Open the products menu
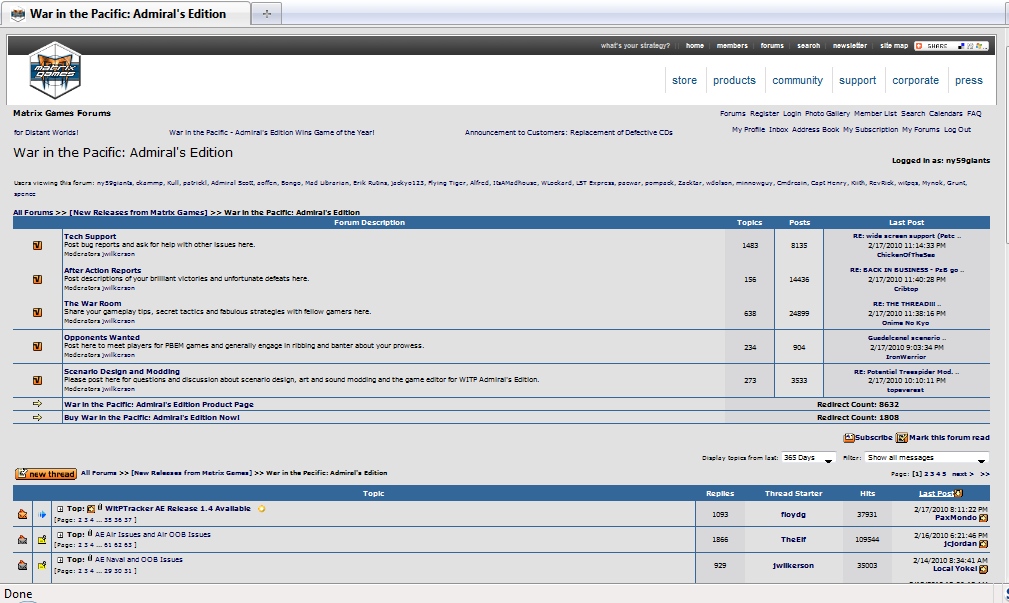 [734, 80]
